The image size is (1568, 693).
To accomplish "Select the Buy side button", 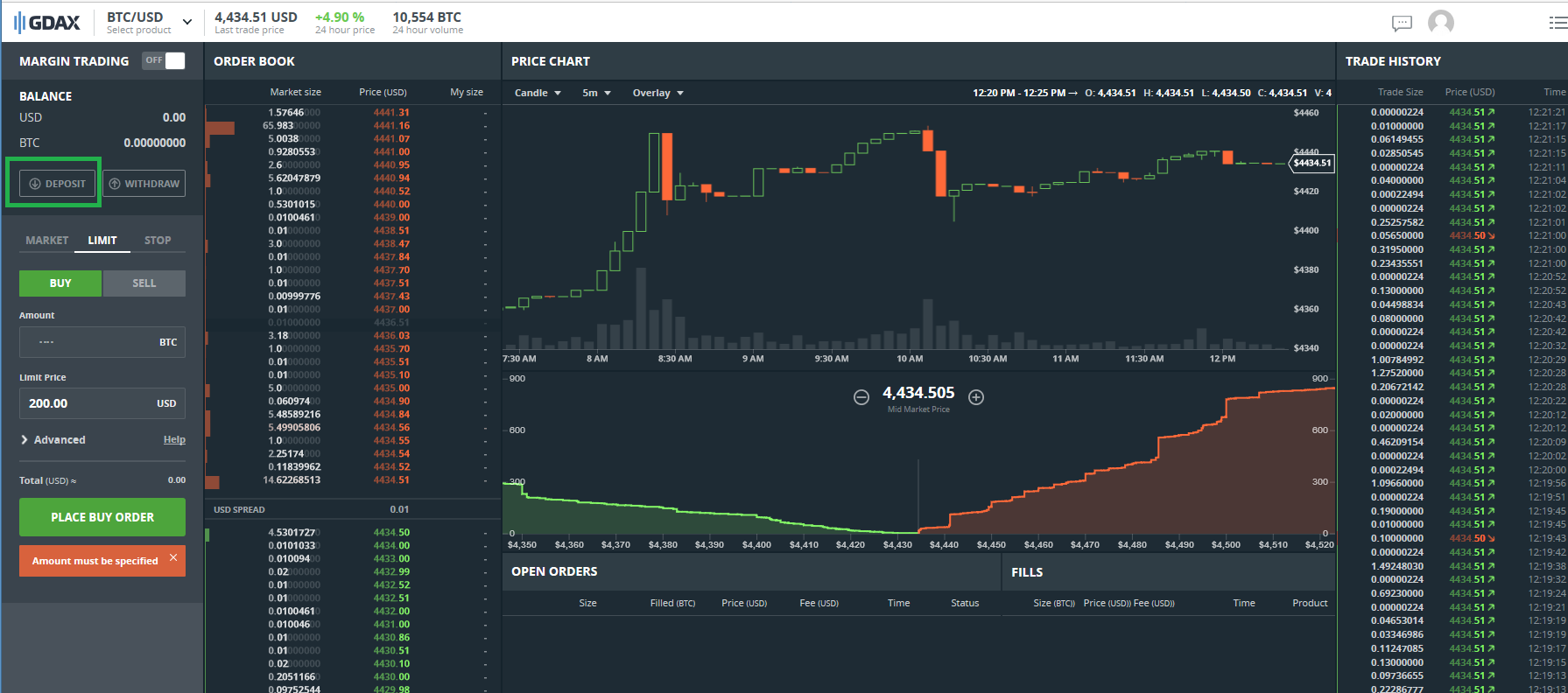I will (x=60, y=283).
